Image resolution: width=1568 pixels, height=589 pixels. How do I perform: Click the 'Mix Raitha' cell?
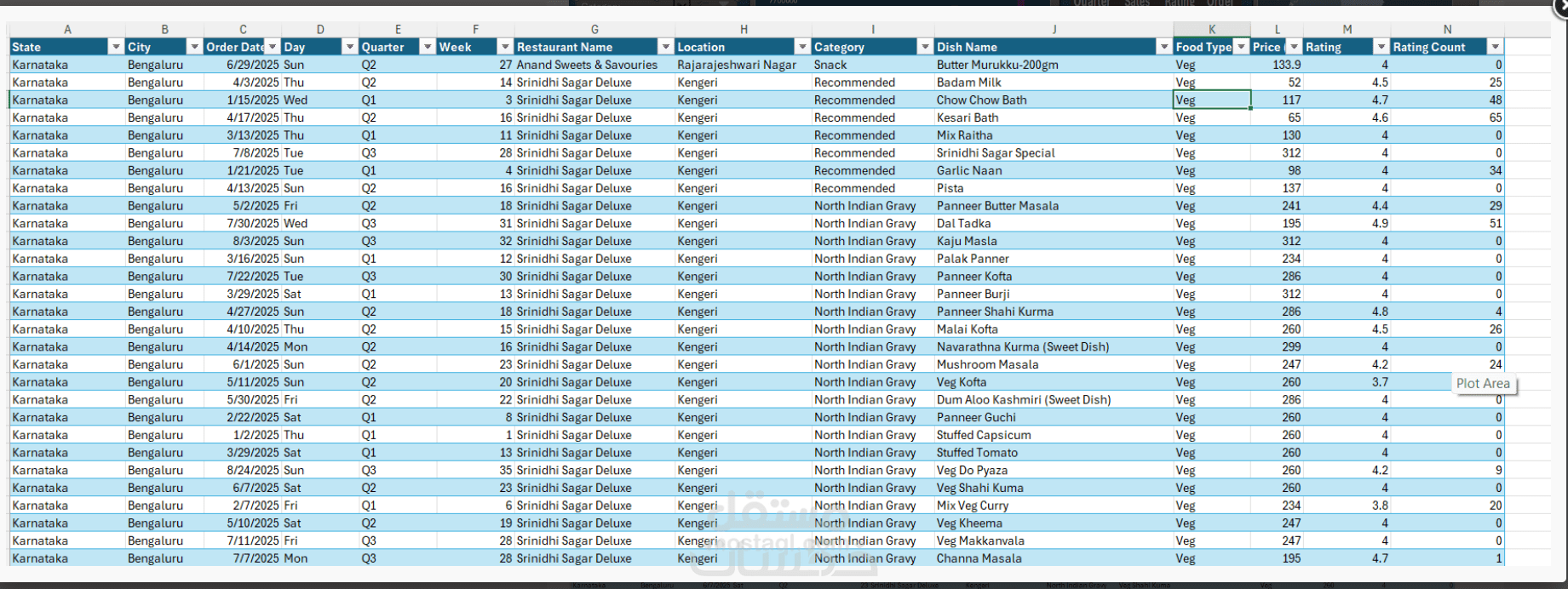click(1054, 135)
